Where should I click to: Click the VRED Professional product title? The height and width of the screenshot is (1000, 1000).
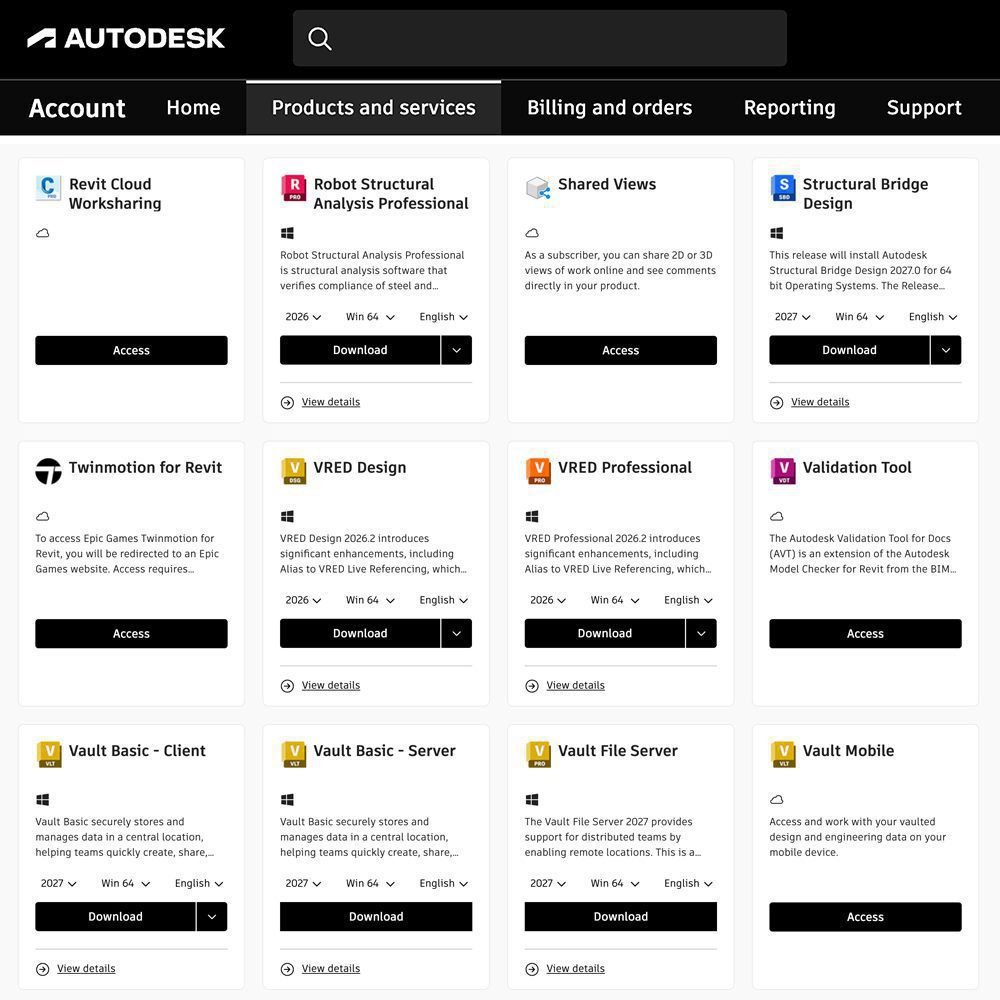click(x=625, y=467)
